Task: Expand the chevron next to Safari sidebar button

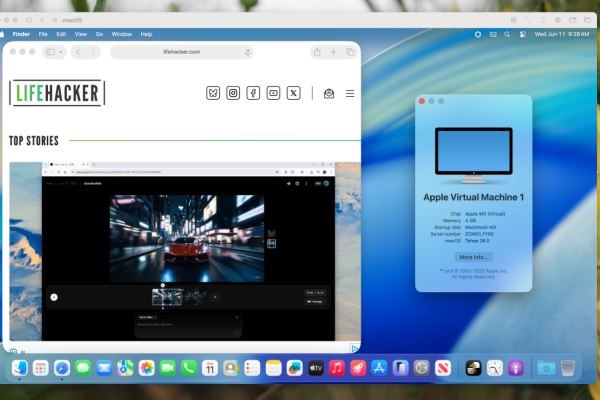Action: click(x=60, y=52)
